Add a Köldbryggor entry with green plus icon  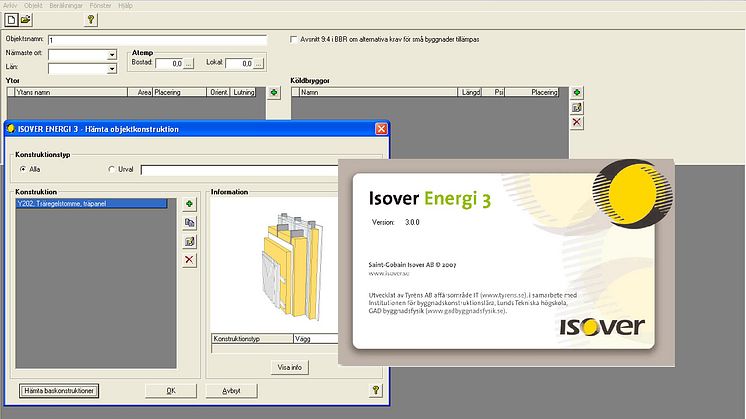577,92
